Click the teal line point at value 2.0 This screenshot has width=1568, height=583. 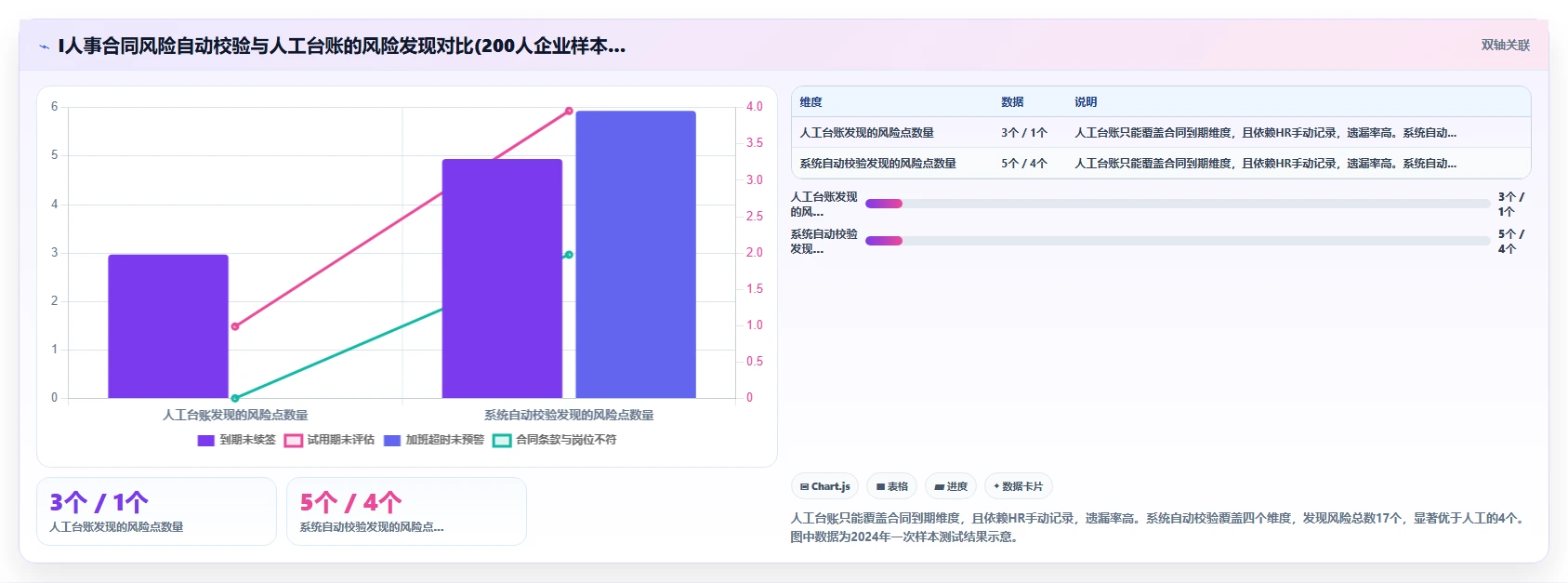point(569,254)
